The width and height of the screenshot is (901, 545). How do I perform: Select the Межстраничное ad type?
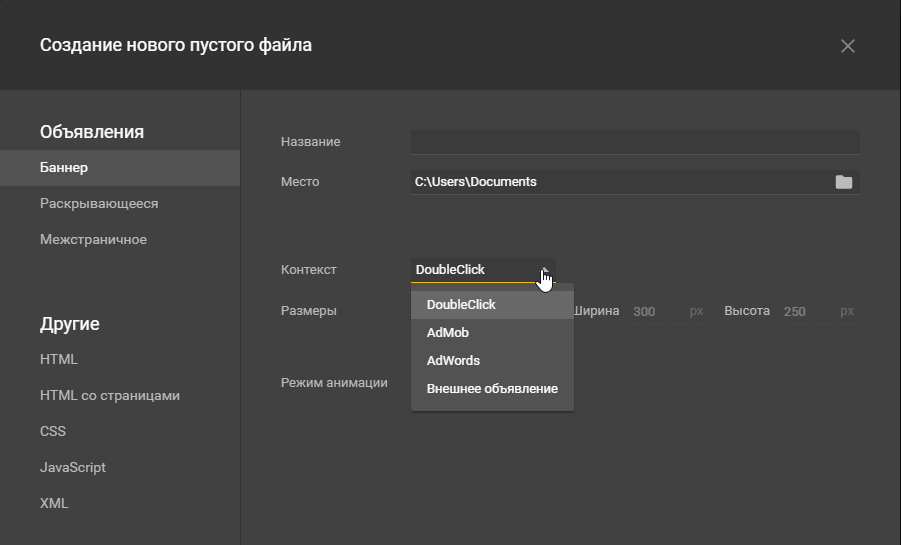pyautogui.click(x=93, y=240)
